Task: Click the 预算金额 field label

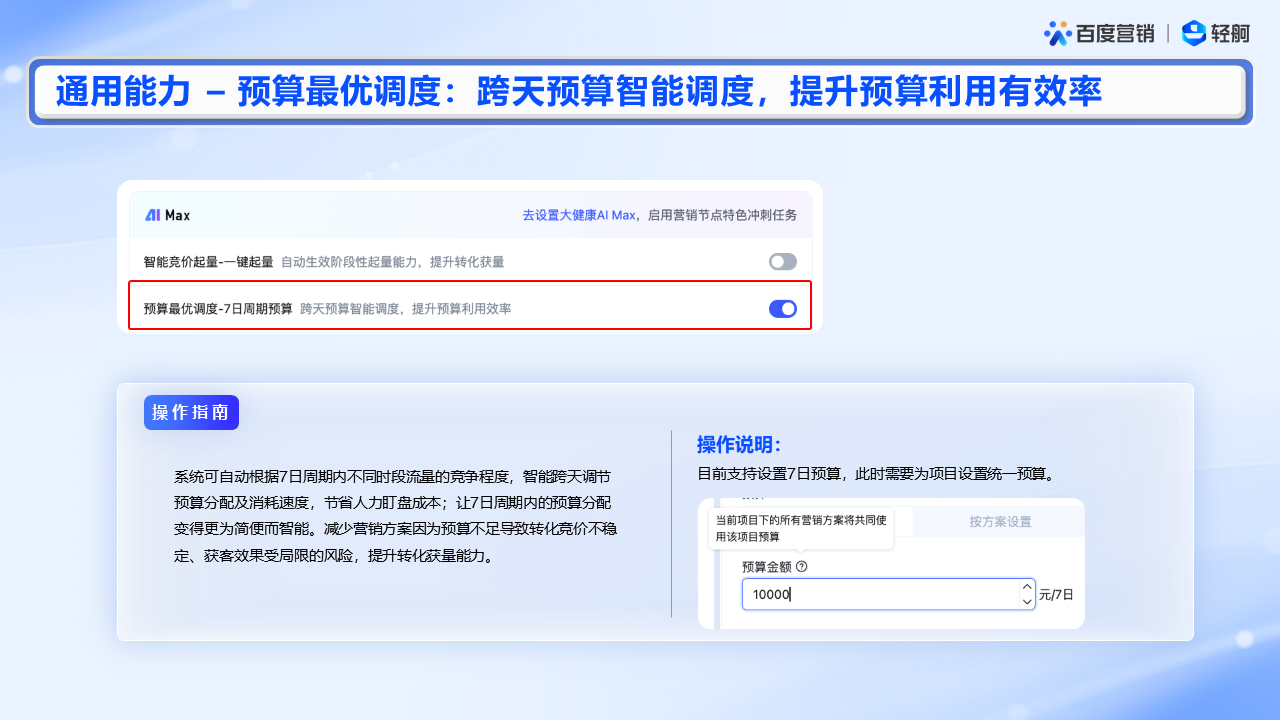Action: tap(767, 566)
